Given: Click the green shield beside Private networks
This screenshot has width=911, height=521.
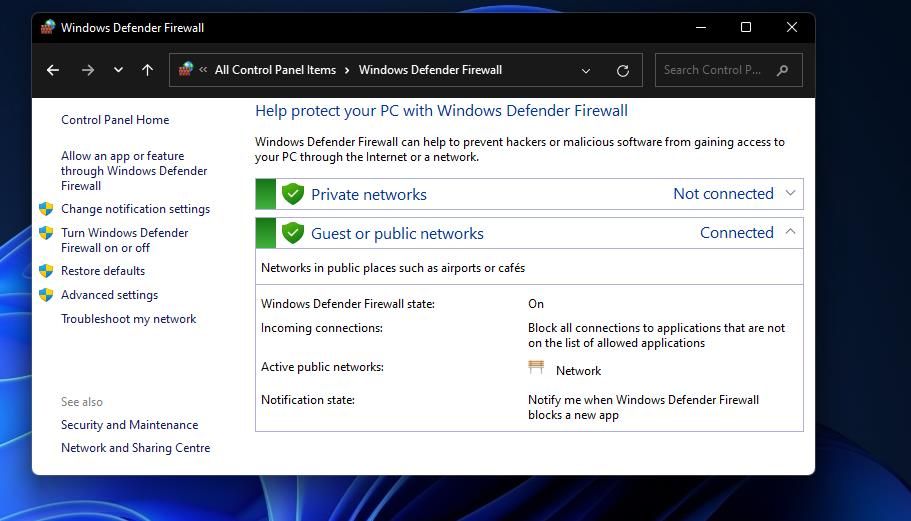Looking at the screenshot, I should point(292,194).
